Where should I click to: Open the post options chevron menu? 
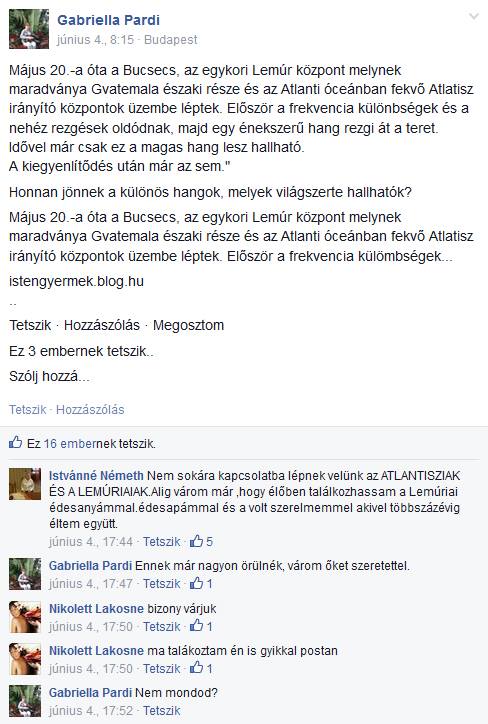[x=474, y=17]
